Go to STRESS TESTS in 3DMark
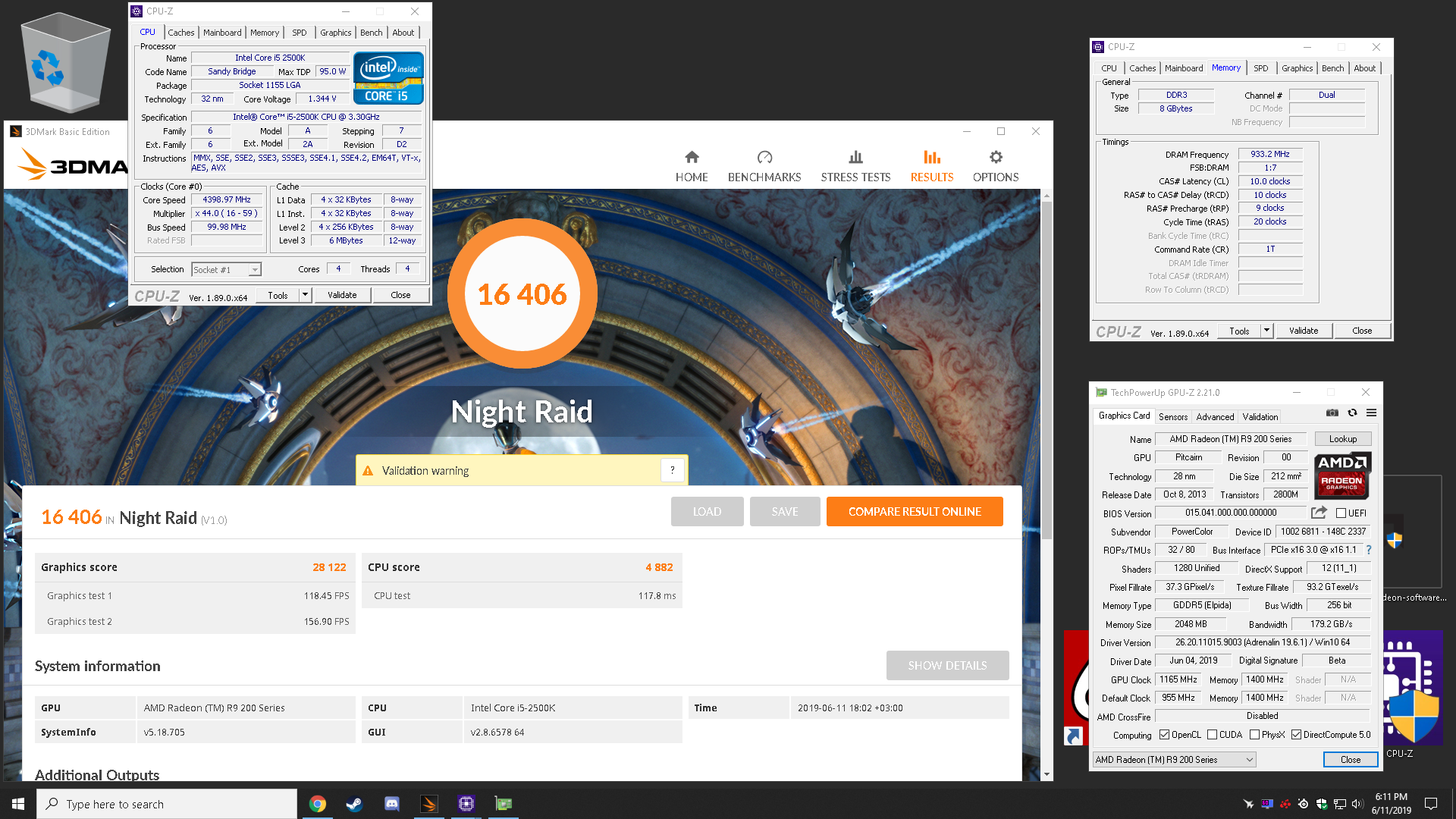 pyautogui.click(x=855, y=166)
